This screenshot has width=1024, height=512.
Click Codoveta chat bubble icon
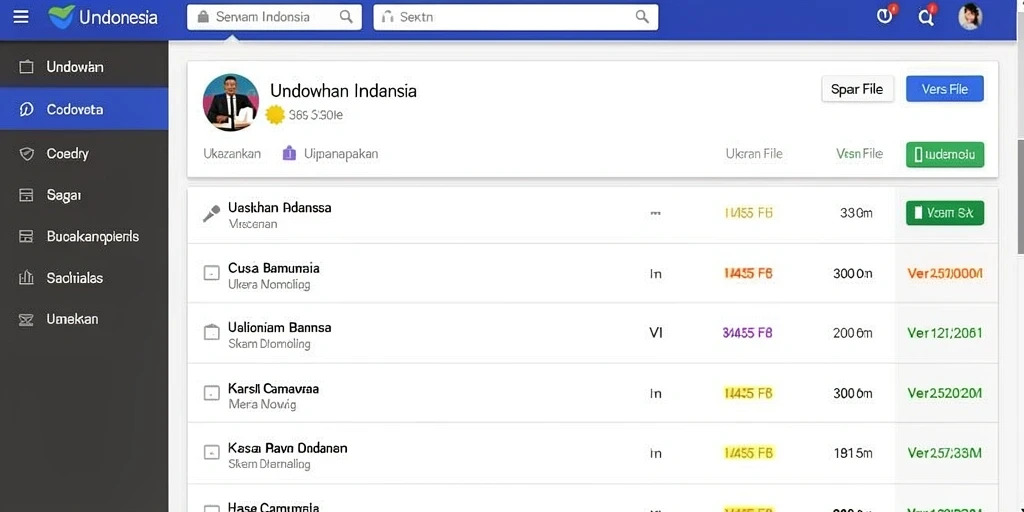26,110
